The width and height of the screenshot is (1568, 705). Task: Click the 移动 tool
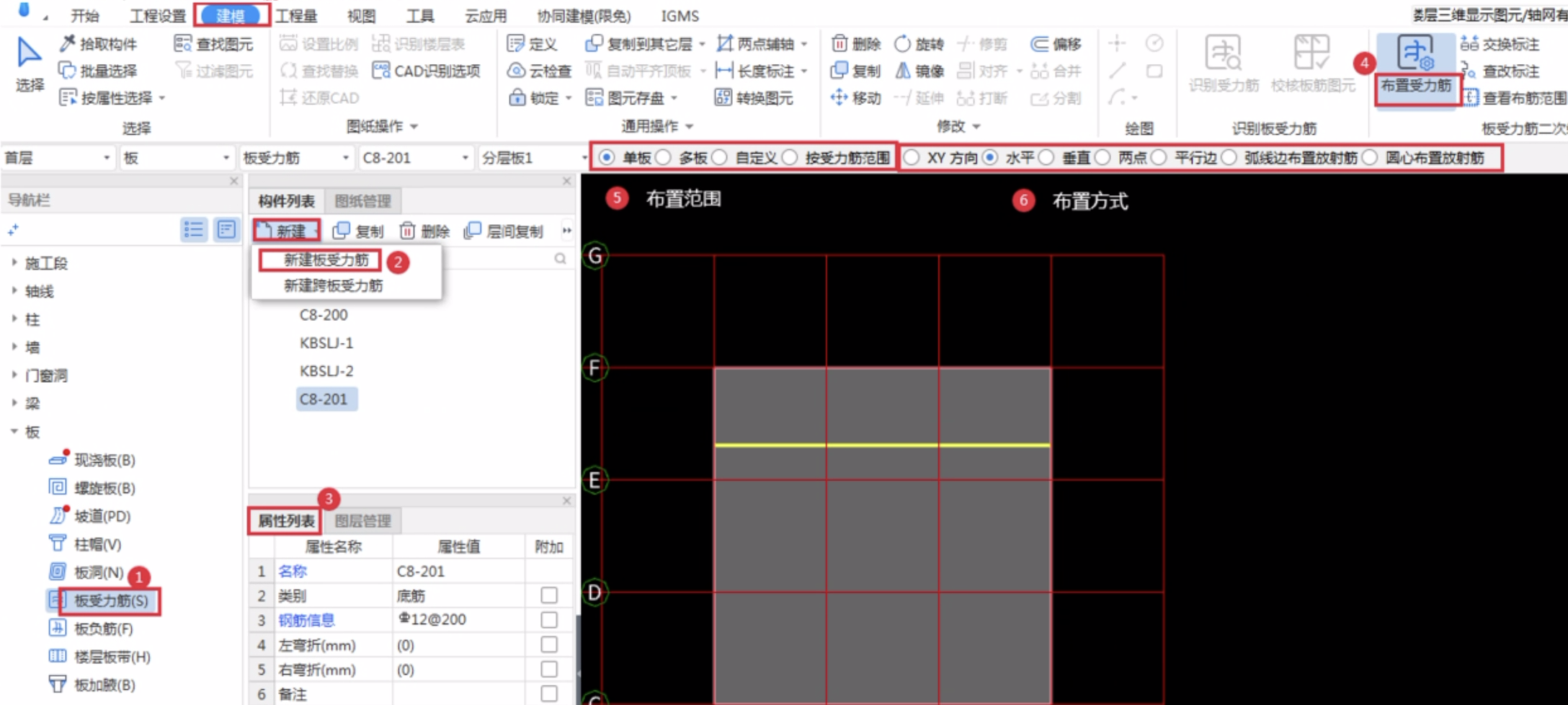856,97
